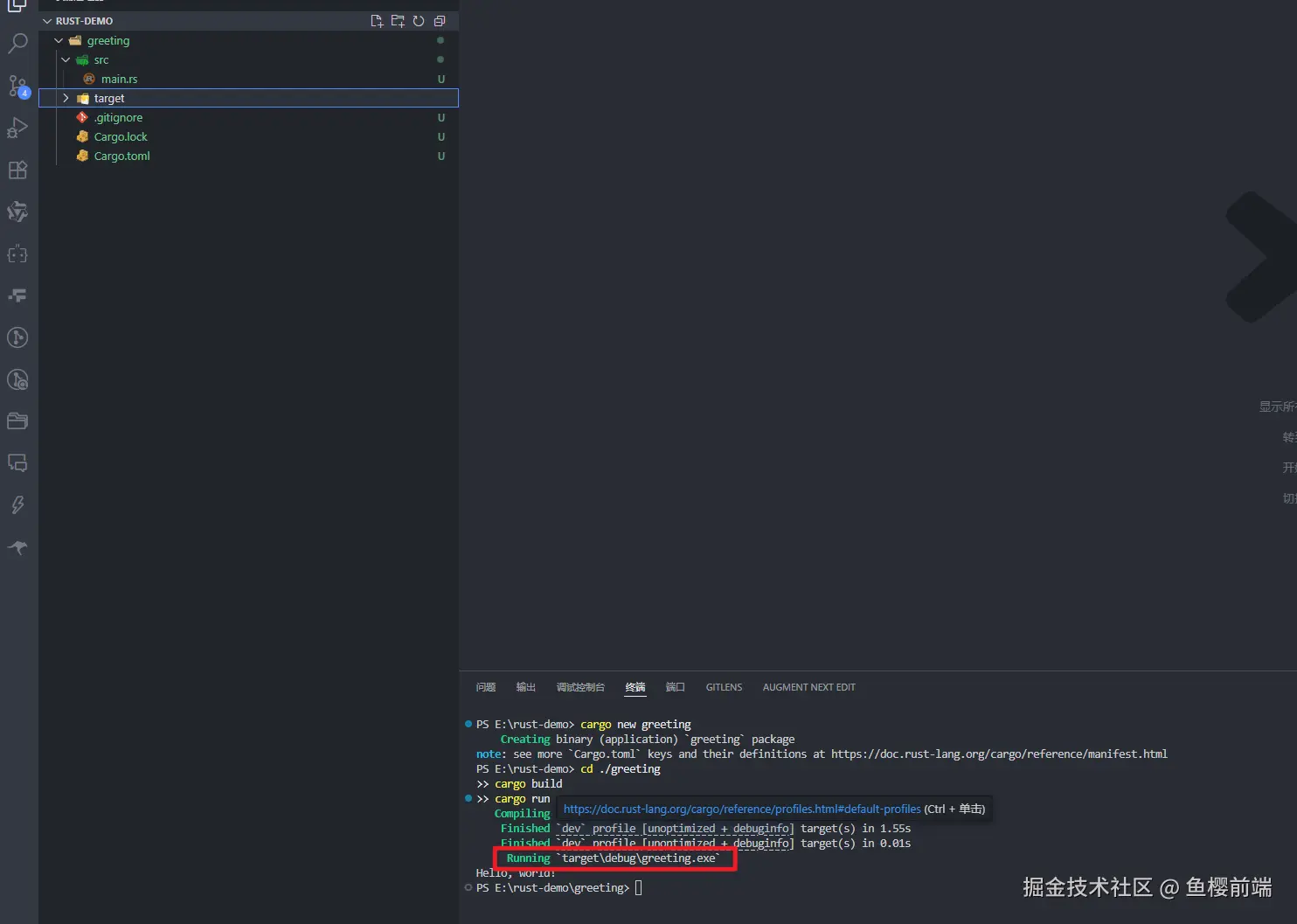1297x924 pixels.
Task: Open the .gitignore file
Action: coord(118,117)
